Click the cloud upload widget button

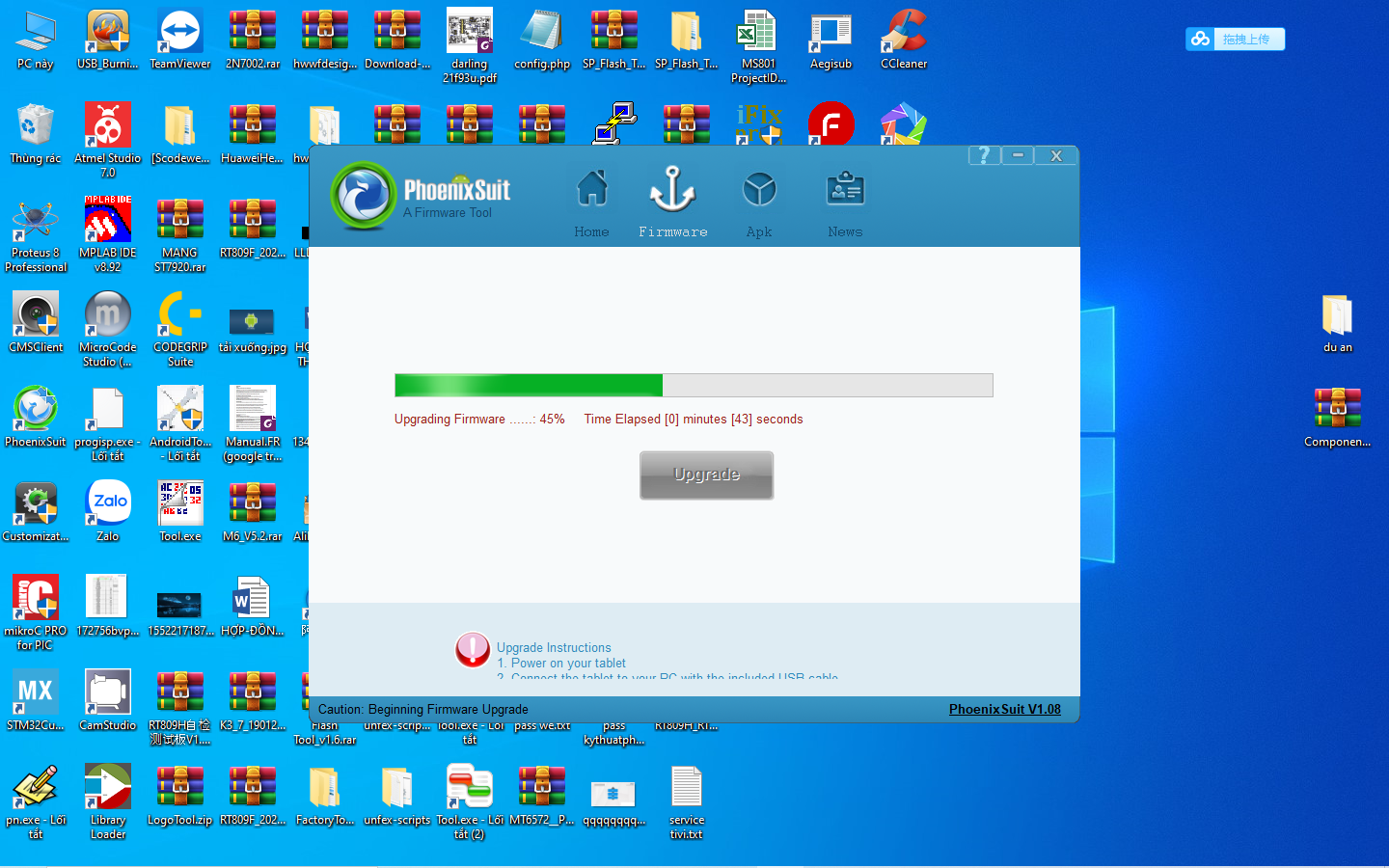pyautogui.click(x=1235, y=39)
